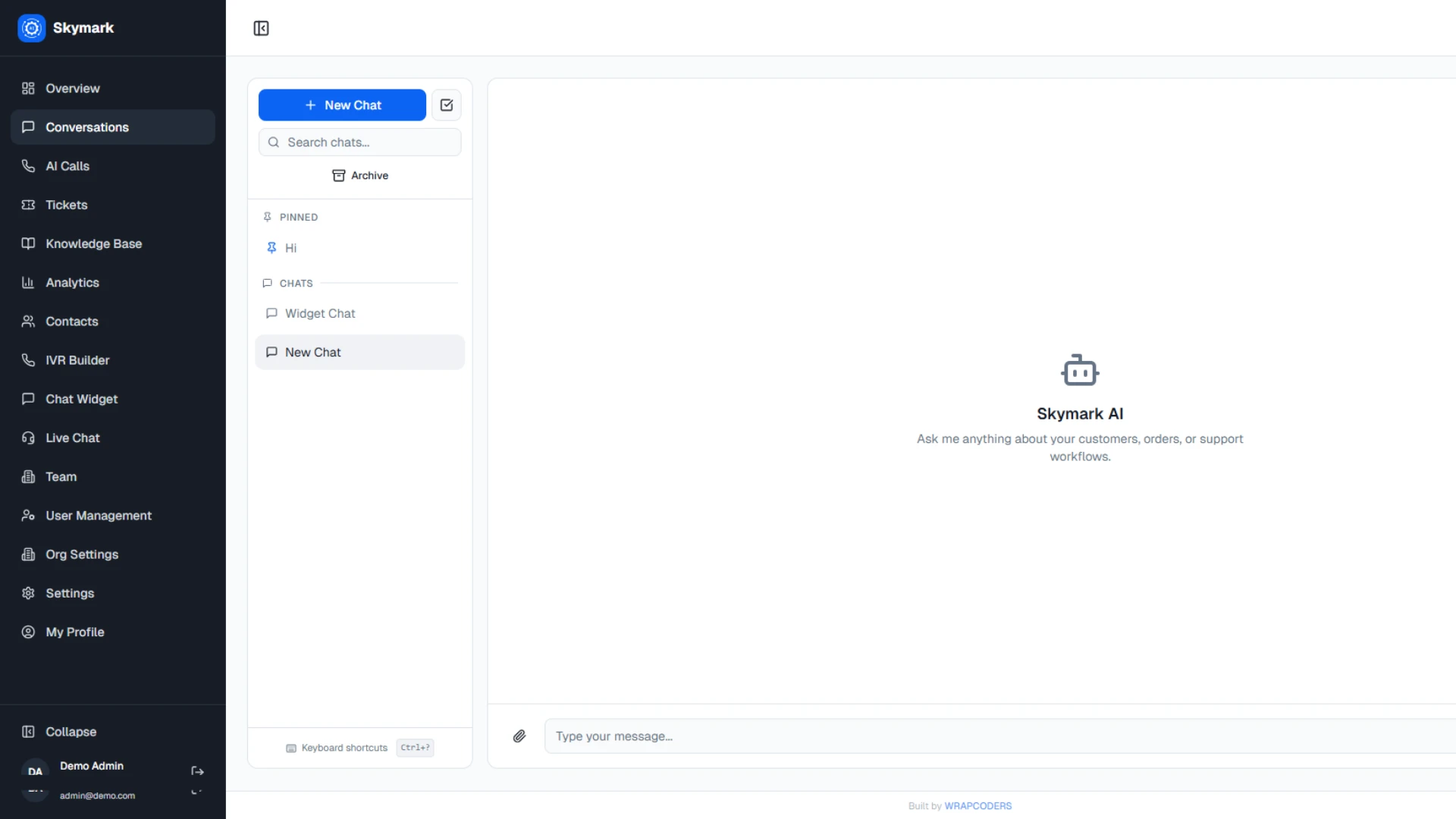View the Analytics page
1456x819 pixels.
coord(112,282)
